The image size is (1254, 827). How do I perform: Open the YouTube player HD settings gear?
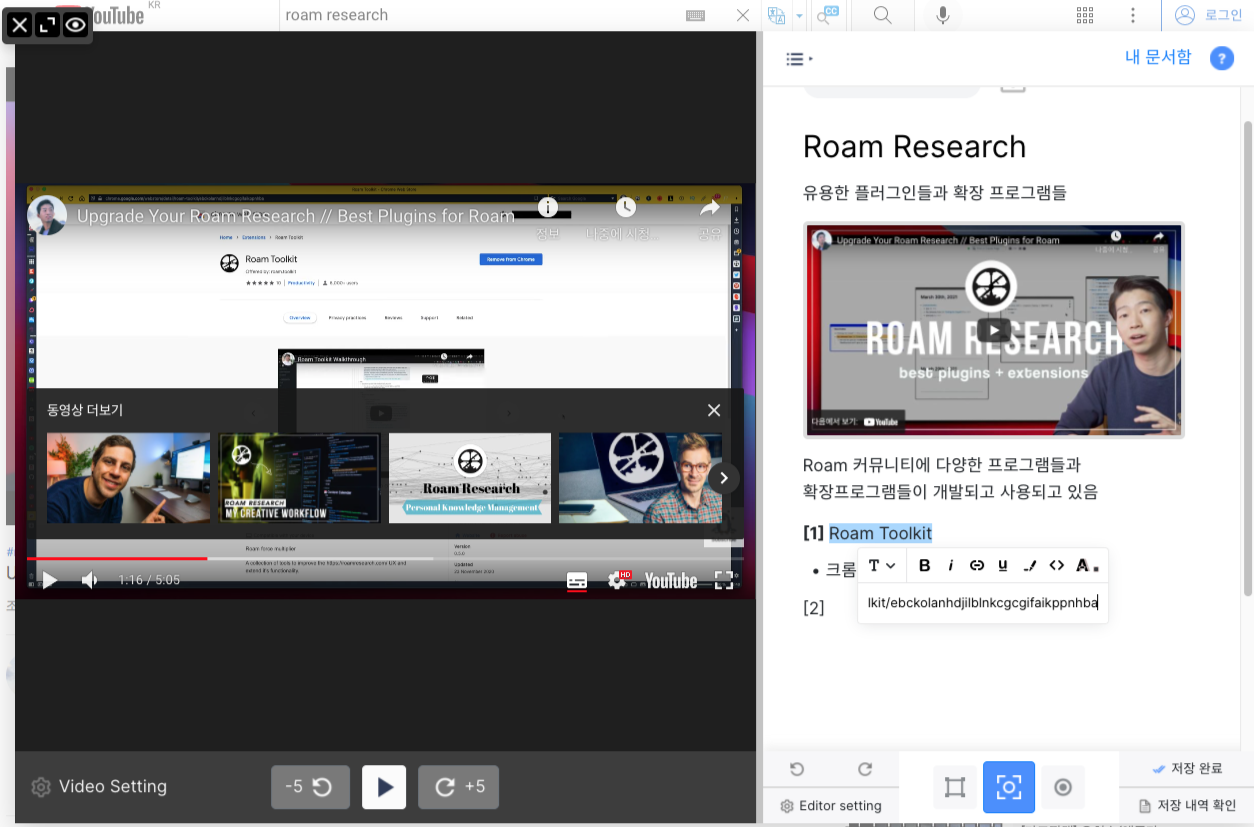(x=618, y=580)
